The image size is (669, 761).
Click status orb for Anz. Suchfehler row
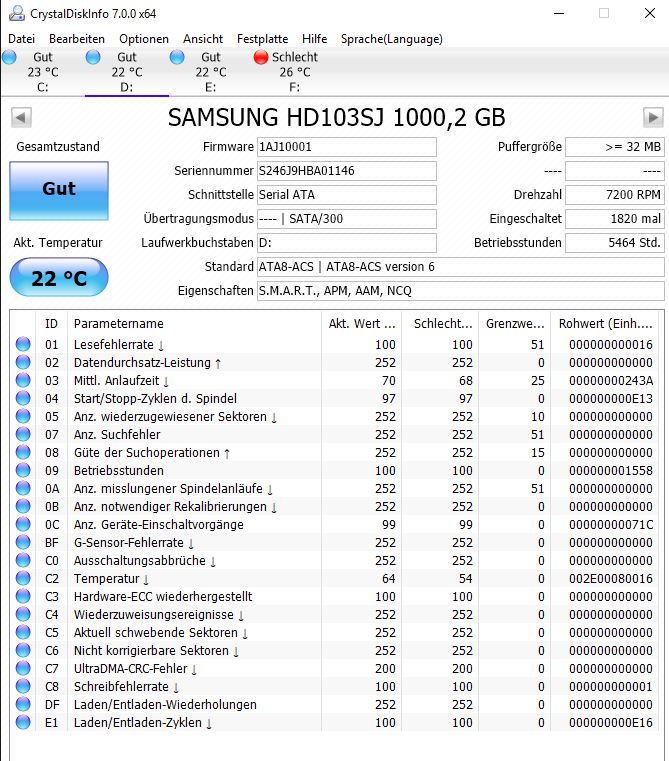[x=23, y=434]
